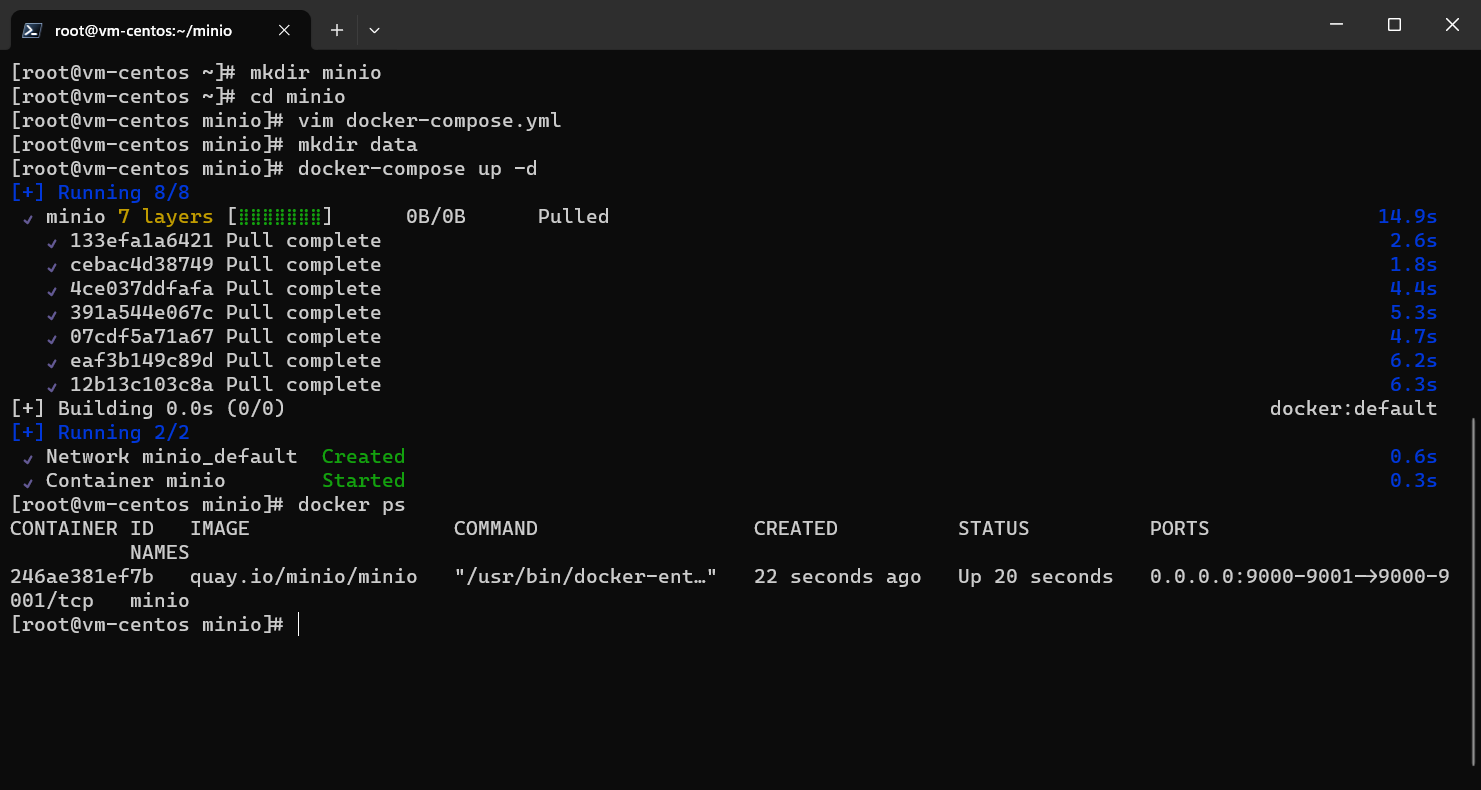Click layer ID eaf3b149c89d
Image resolution: width=1481 pixels, height=790 pixels.
142,361
